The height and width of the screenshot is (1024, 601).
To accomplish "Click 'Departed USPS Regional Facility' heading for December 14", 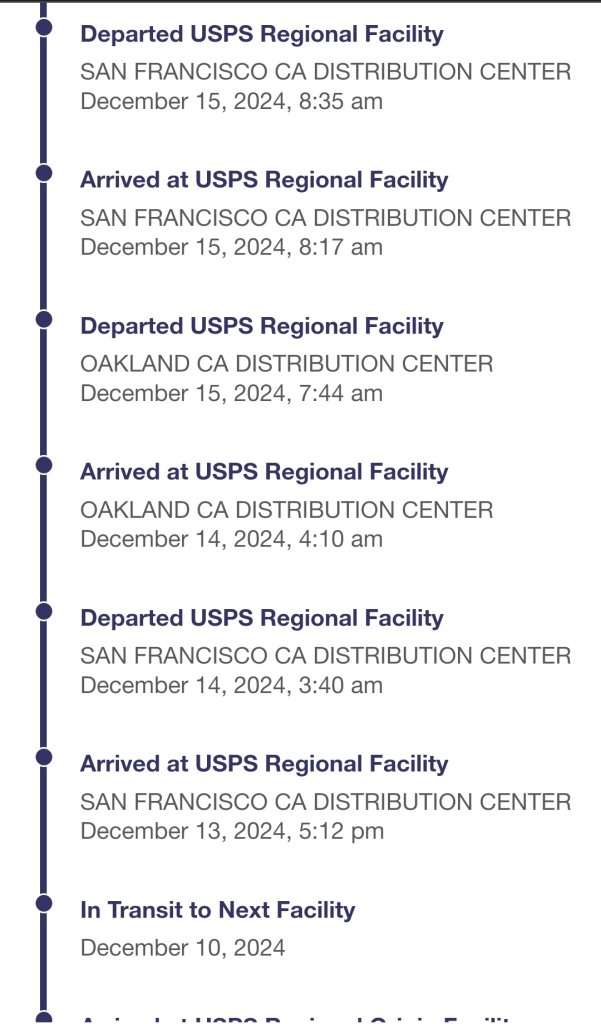I will 261,618.
